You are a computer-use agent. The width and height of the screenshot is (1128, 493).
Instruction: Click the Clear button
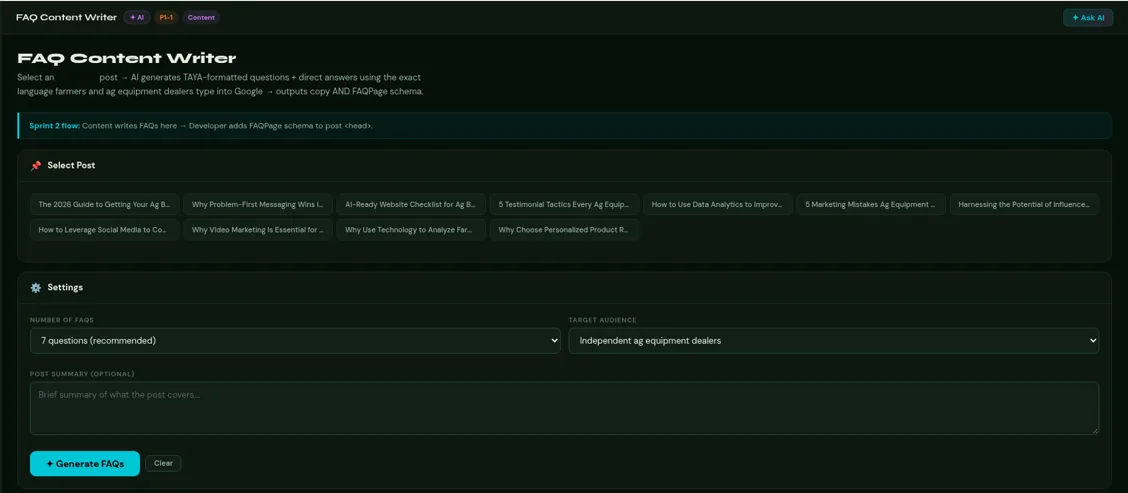click(163, 463)
